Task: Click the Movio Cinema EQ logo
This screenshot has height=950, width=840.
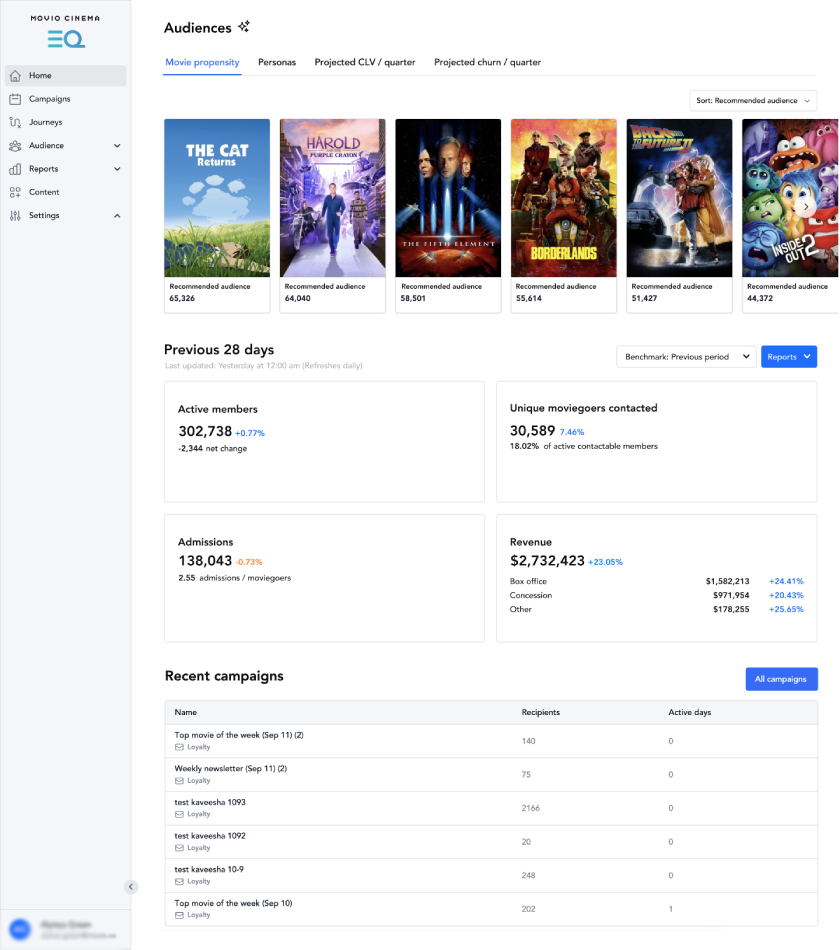Action: (65, 32)
